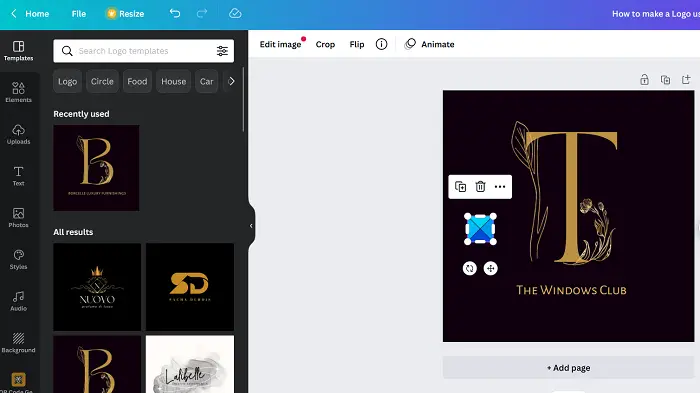The image size is (700, 393).
Task: Return to Home
Action: tap(37, 14)
